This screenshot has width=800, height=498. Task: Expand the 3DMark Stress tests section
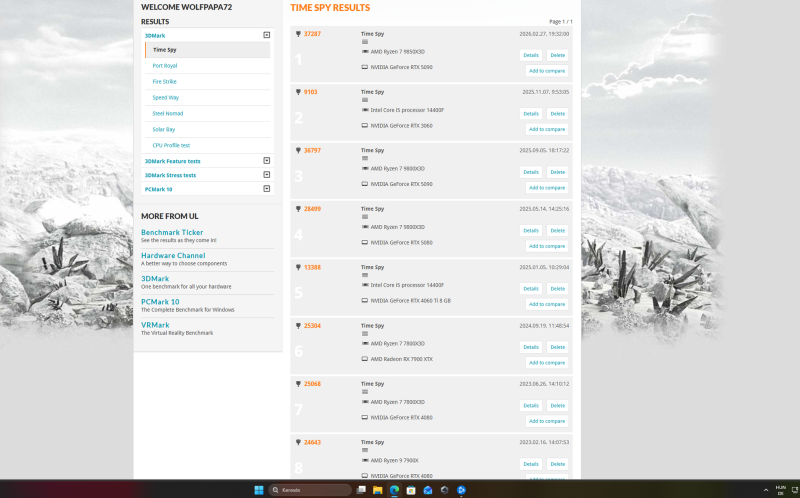tap(266, 175)
